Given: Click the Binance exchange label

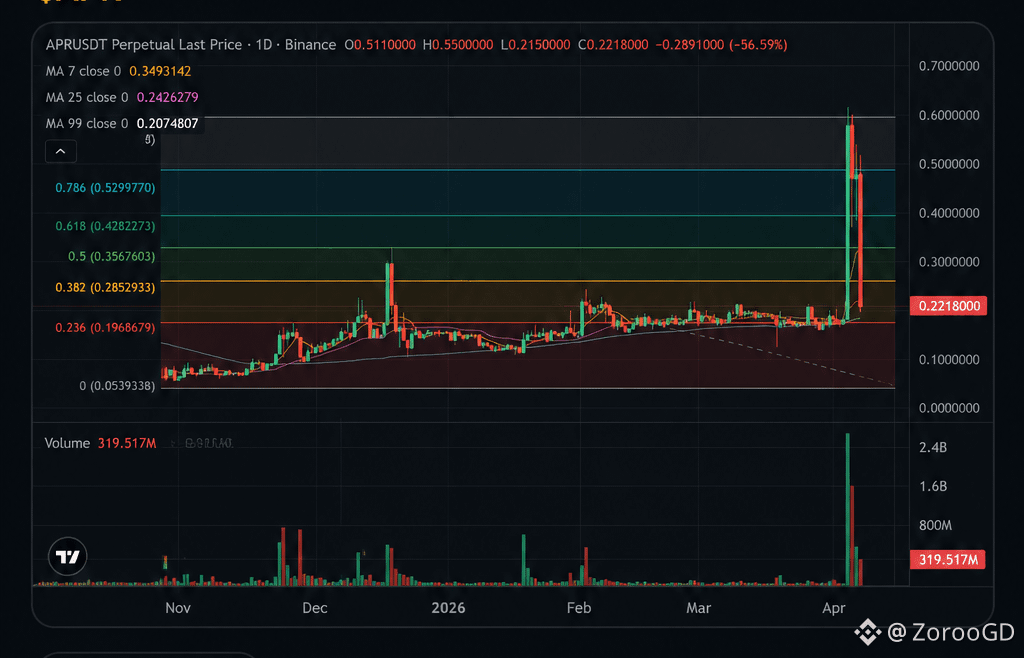Looking at the screenshot, I should [310, 45].
